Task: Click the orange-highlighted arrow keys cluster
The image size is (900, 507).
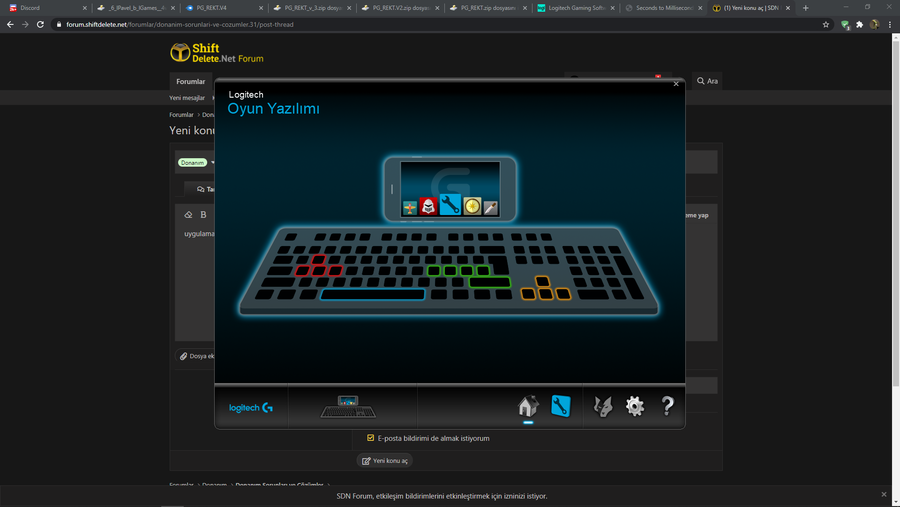Action: click(x=545, y=288)
